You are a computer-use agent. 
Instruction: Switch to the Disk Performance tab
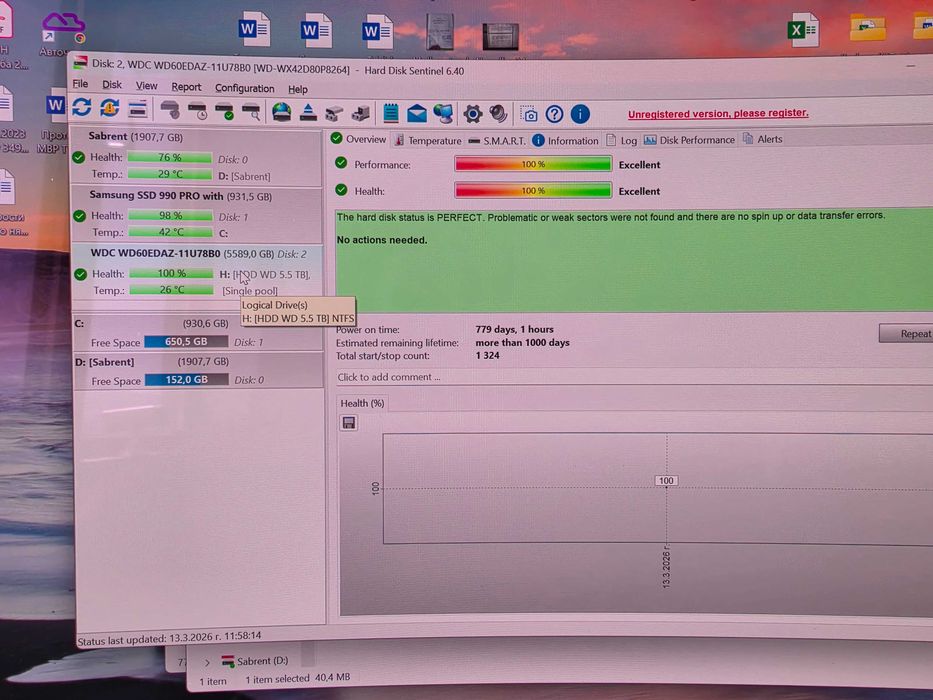coord(689,140)
